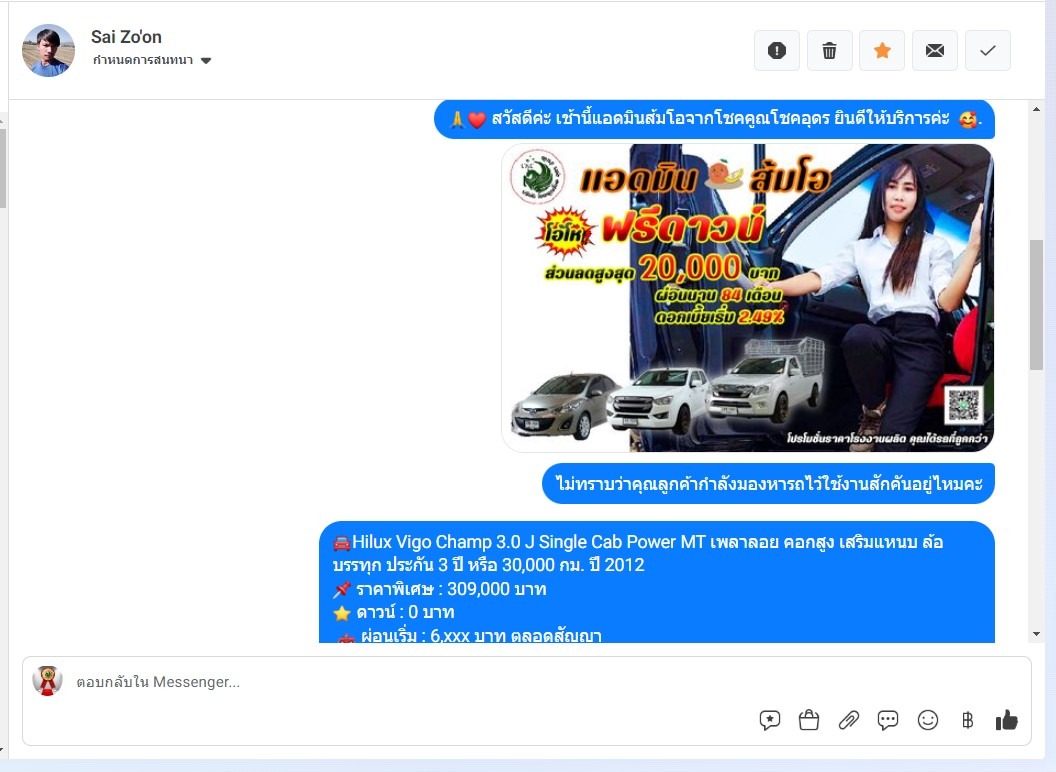Image resolution: width=1056 pixels, height=772 pixels.
Task: Click page avatar beside reply field
Action: (47, 680)
